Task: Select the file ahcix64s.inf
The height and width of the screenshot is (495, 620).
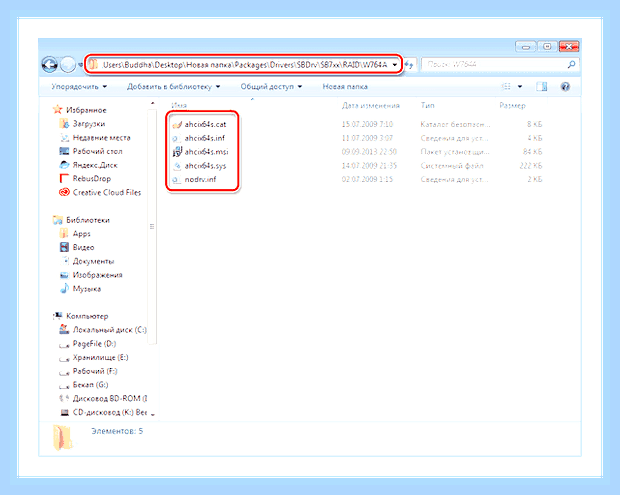Action: click(204, 138)
